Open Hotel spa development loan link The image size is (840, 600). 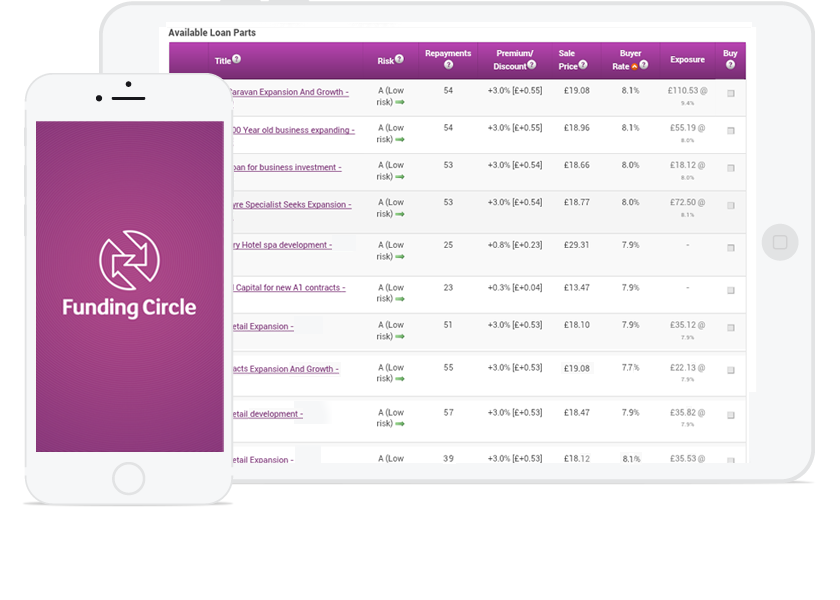[282, 245]
